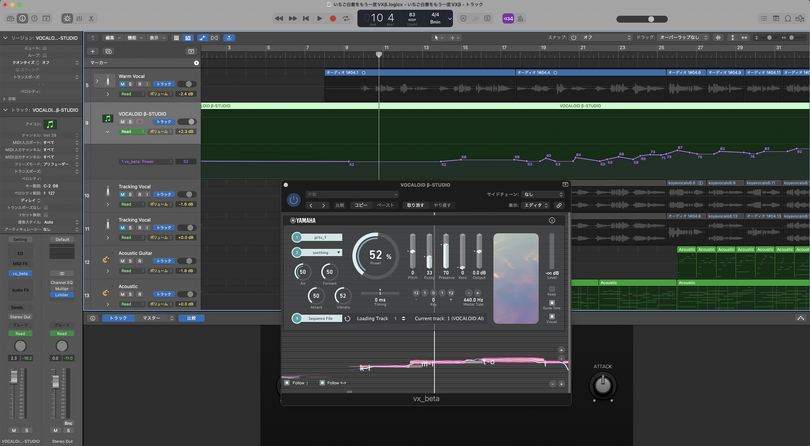Start playback with the Play button
Viewport: 810px width, 446px height.
(x=319, y=18)
